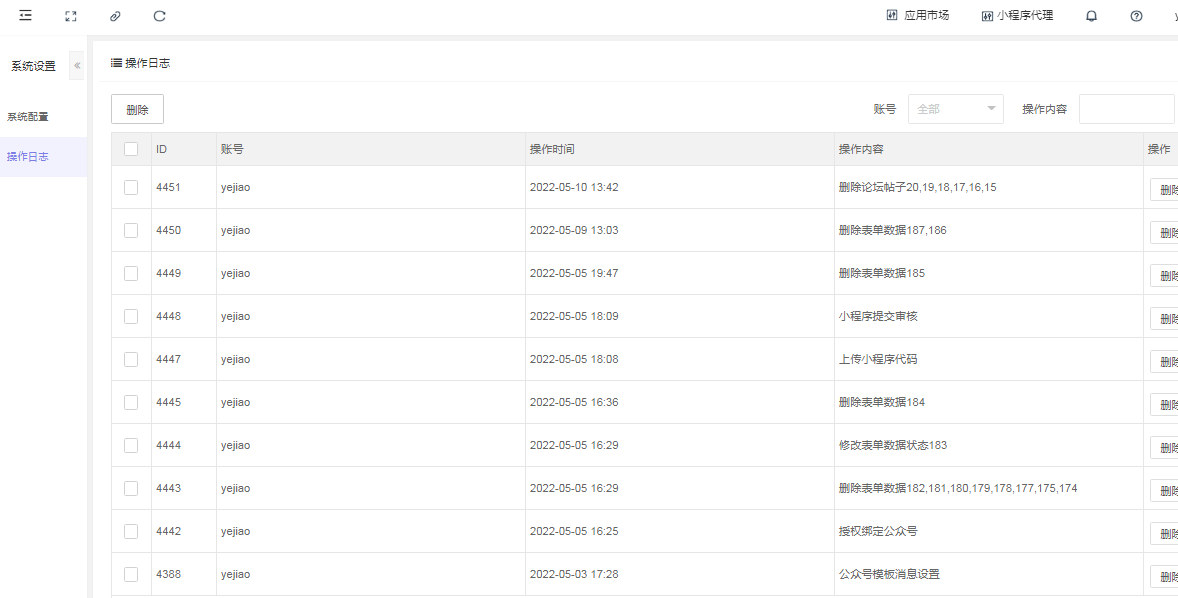Select 操作日志 in the sidebar

28,157
